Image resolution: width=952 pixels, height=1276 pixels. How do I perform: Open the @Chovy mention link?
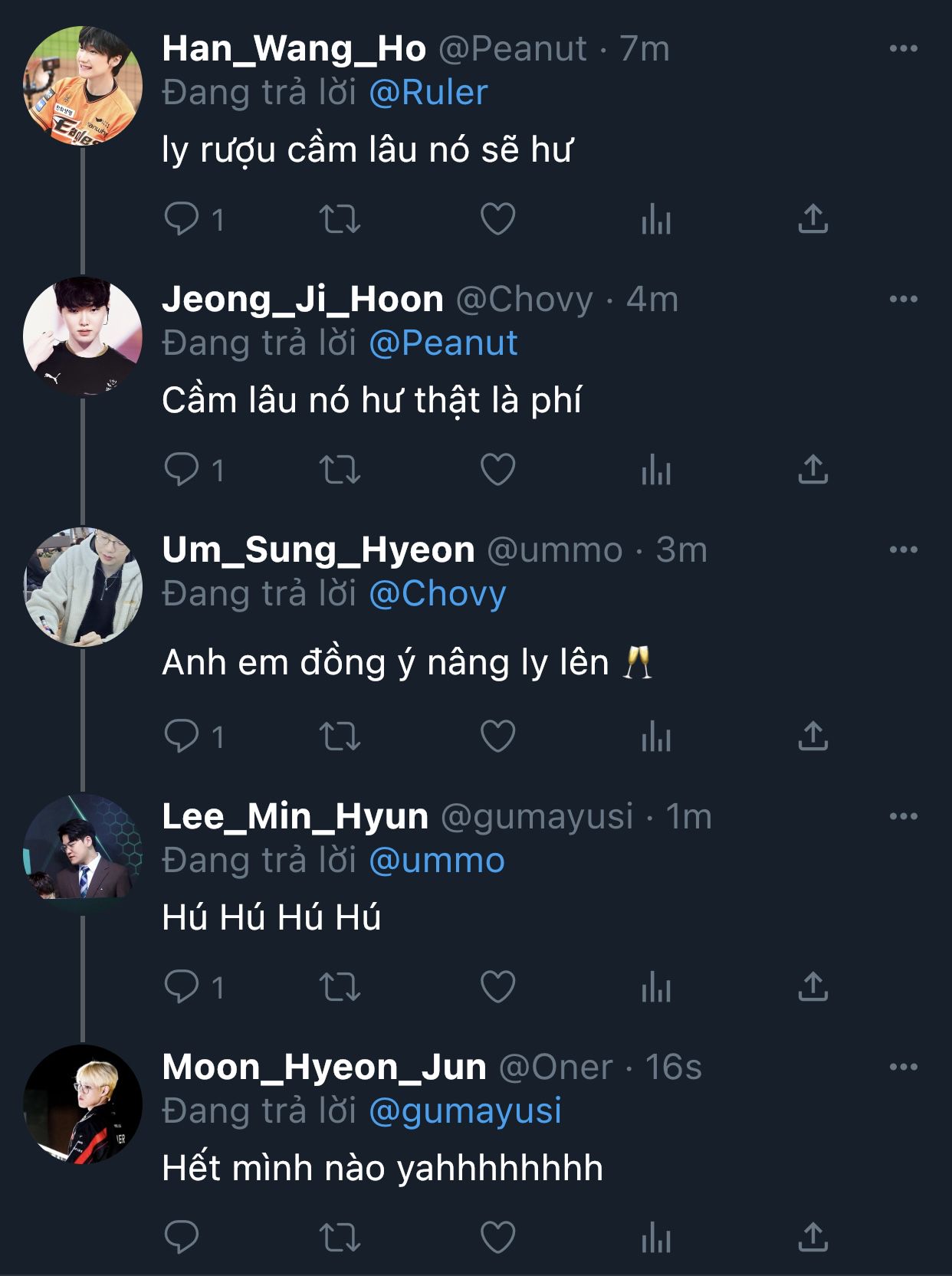438,594
